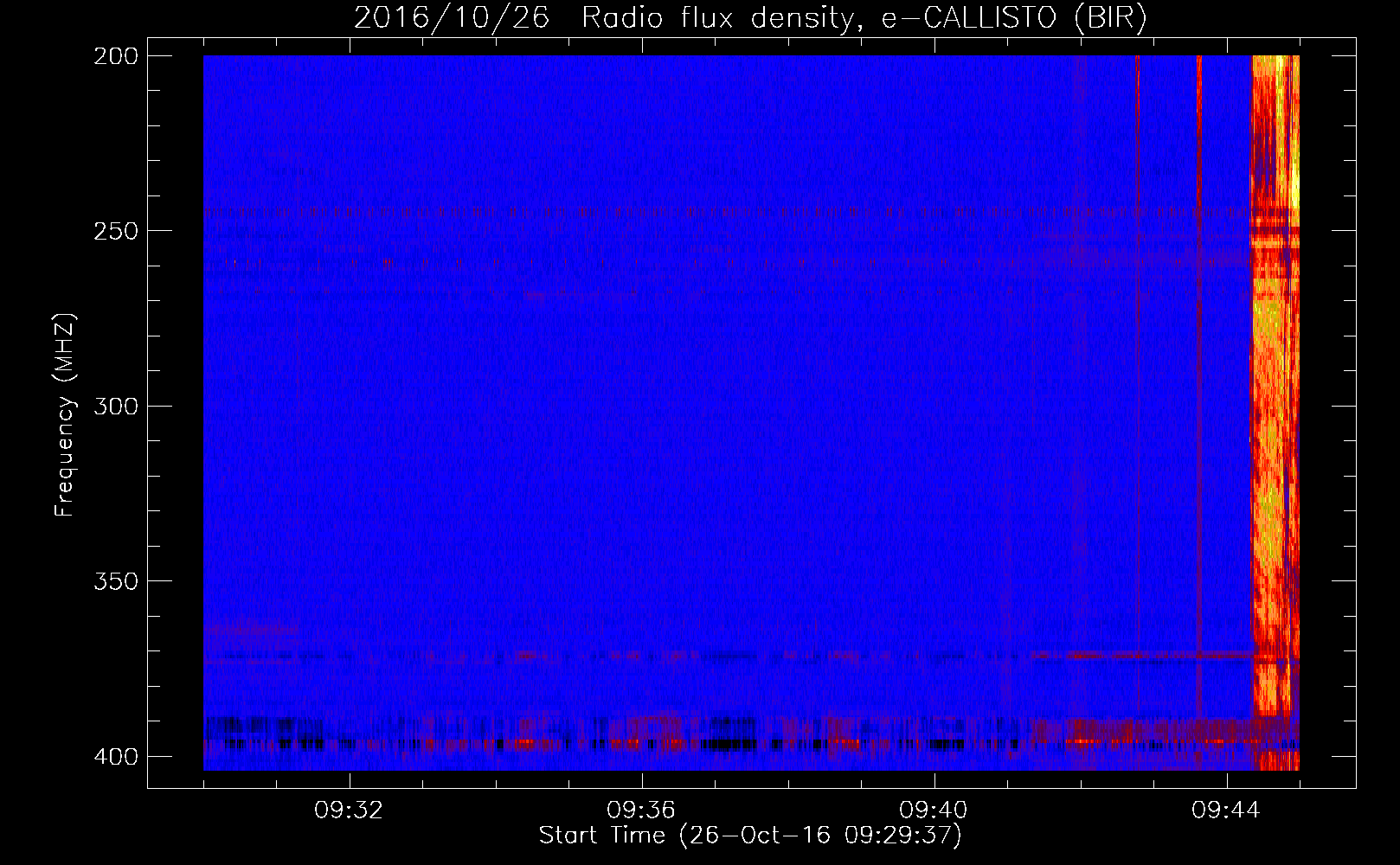Click the 200 frequency tick label

pos(115,56)
